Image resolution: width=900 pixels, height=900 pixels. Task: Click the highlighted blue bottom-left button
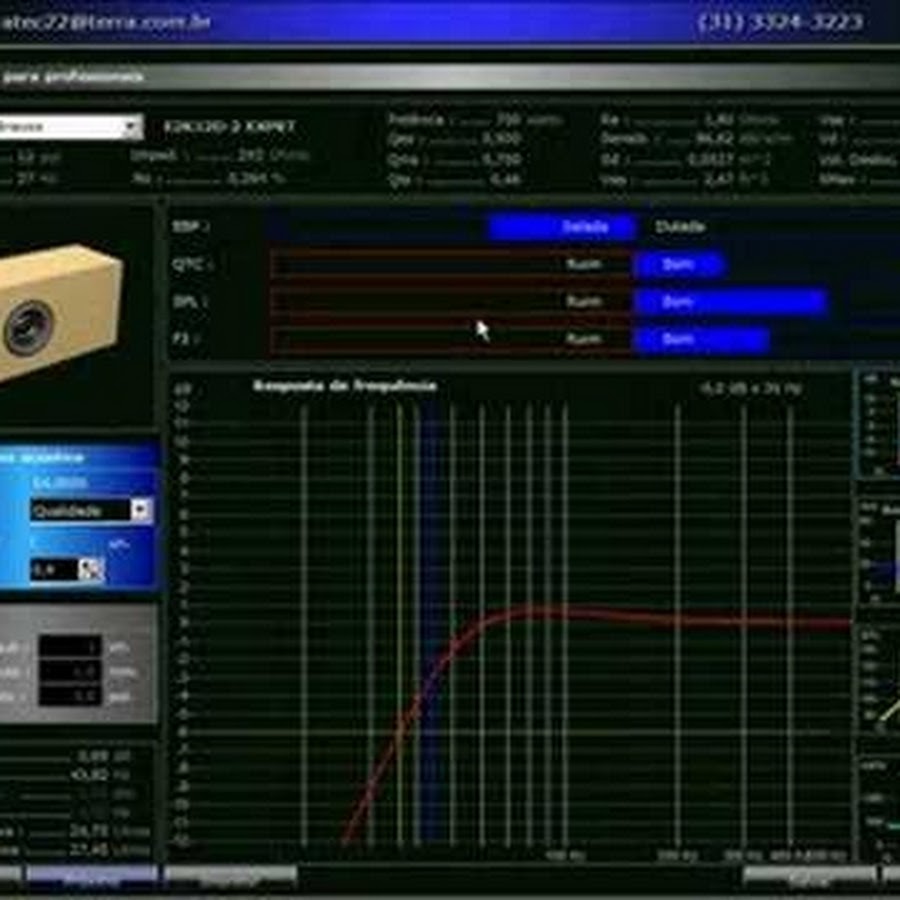tap(92, 877)
